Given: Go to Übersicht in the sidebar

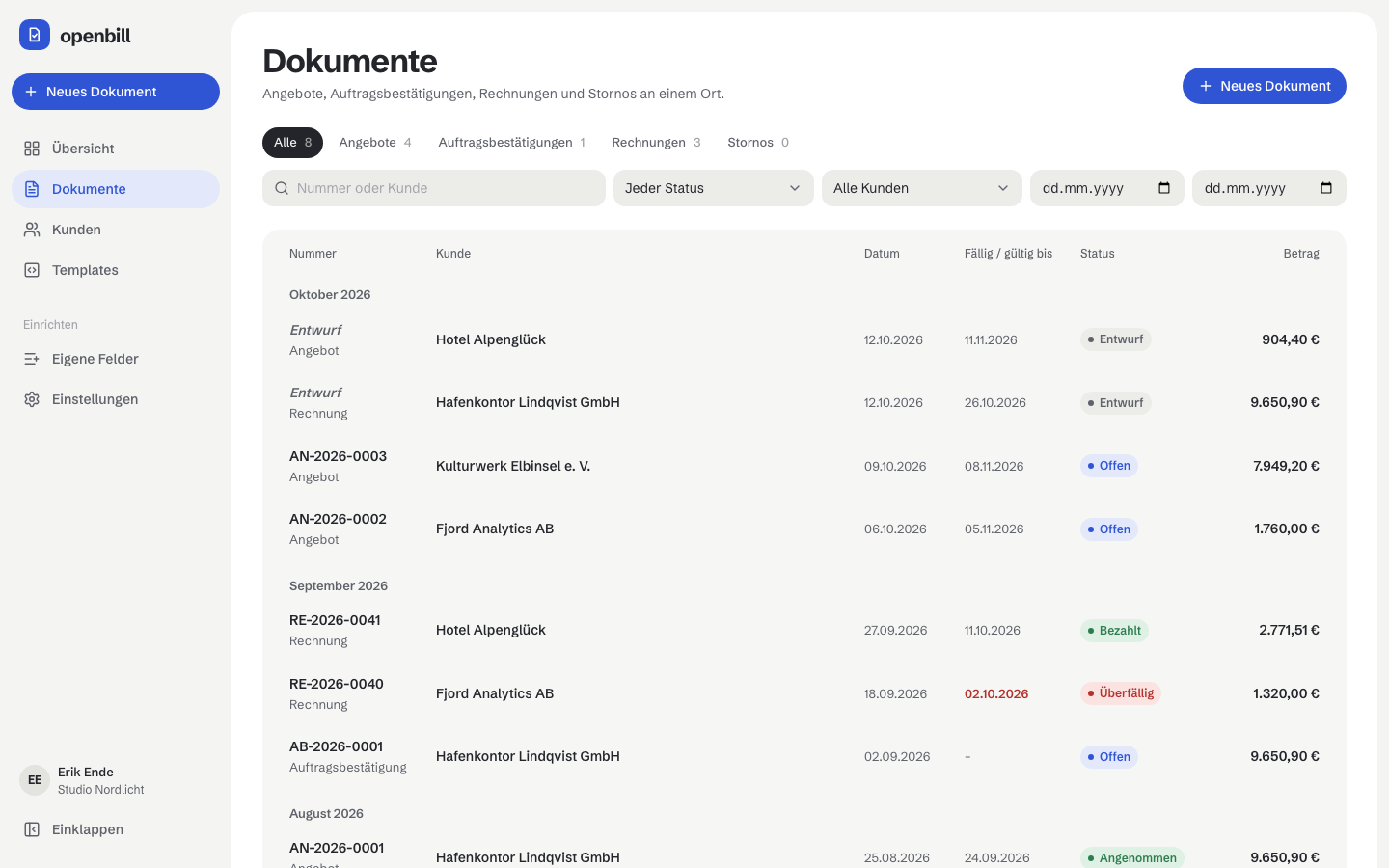Looking at the screenshot, I should (116, 149).
